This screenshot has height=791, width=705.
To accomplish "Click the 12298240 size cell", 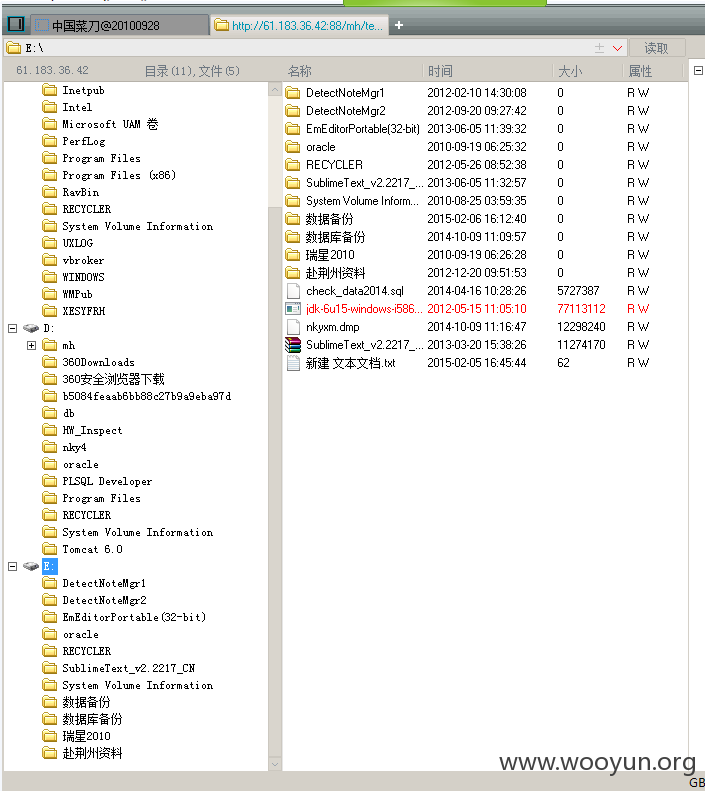I will (581, 327).
